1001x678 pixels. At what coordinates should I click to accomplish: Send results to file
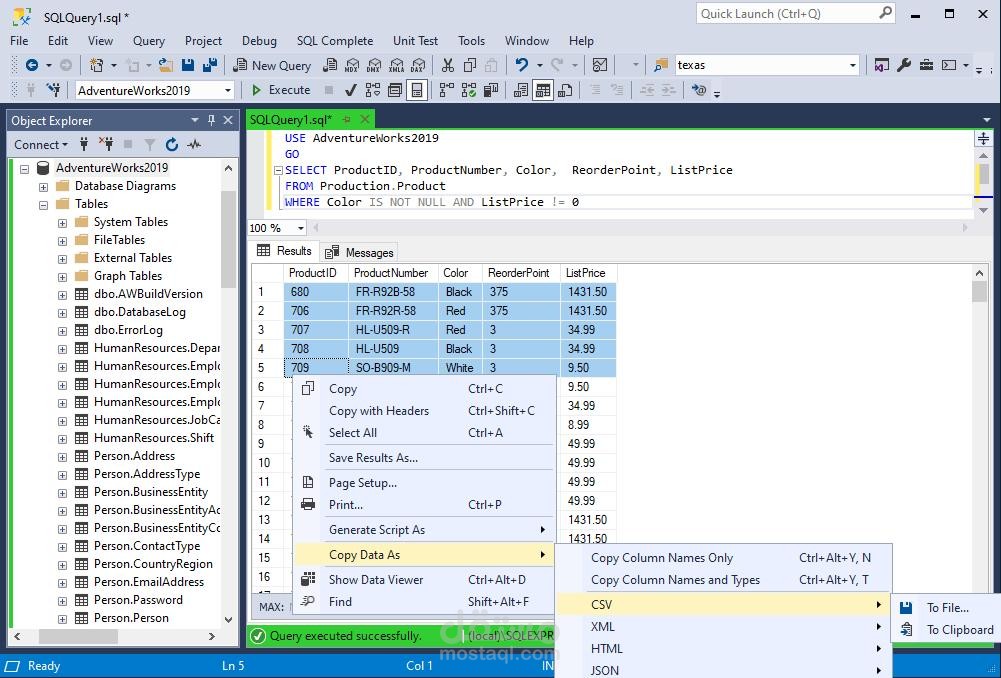(x=565, y=90)
